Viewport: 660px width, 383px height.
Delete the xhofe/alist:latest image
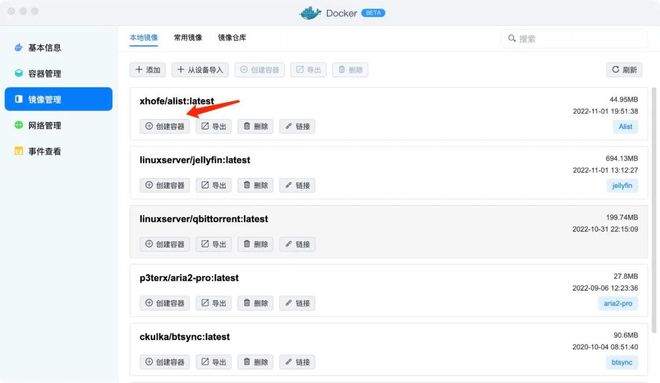click(x=255, y=126)
